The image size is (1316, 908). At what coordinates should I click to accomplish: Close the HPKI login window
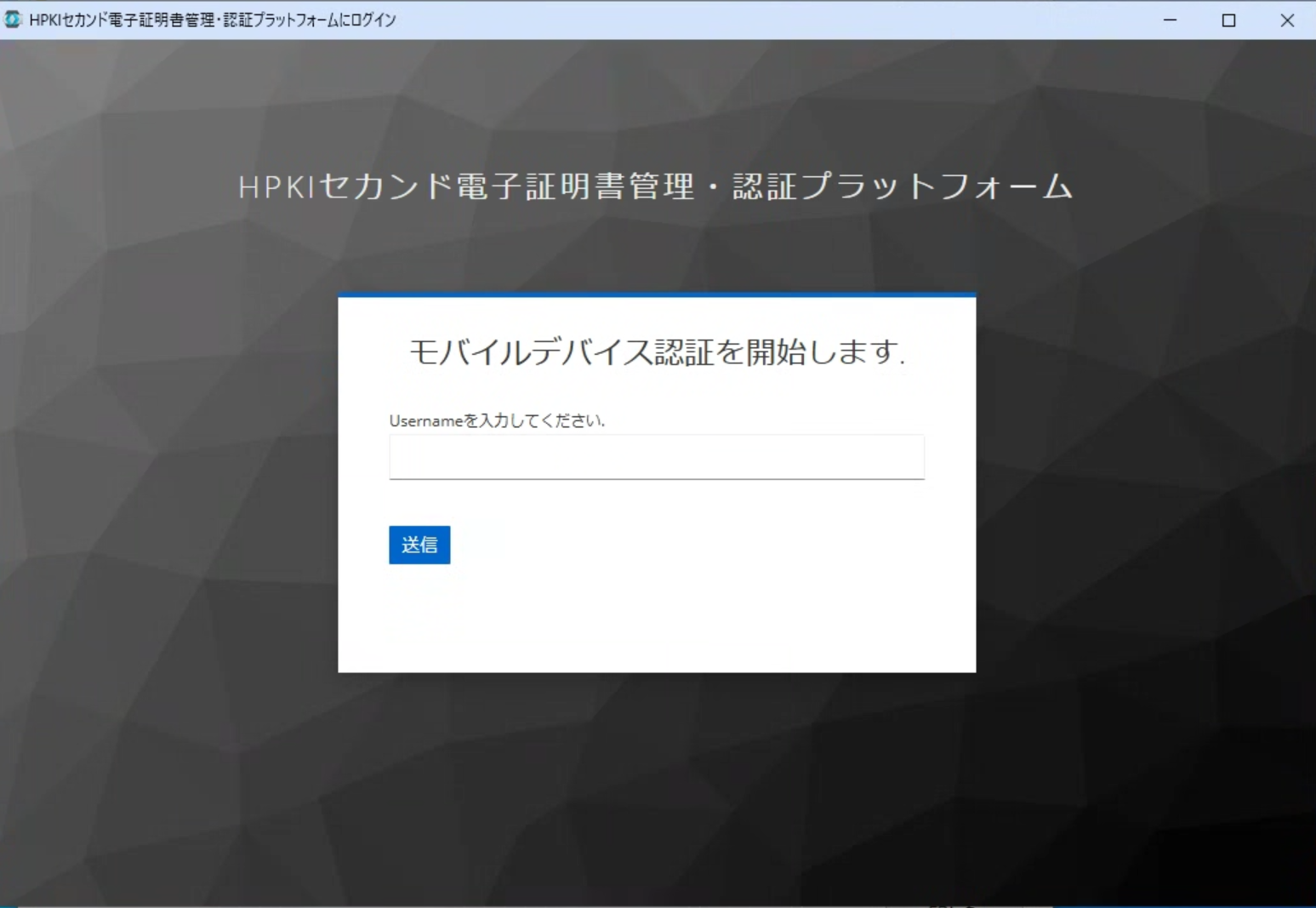pyautogui.click(x=1287, y=20)
